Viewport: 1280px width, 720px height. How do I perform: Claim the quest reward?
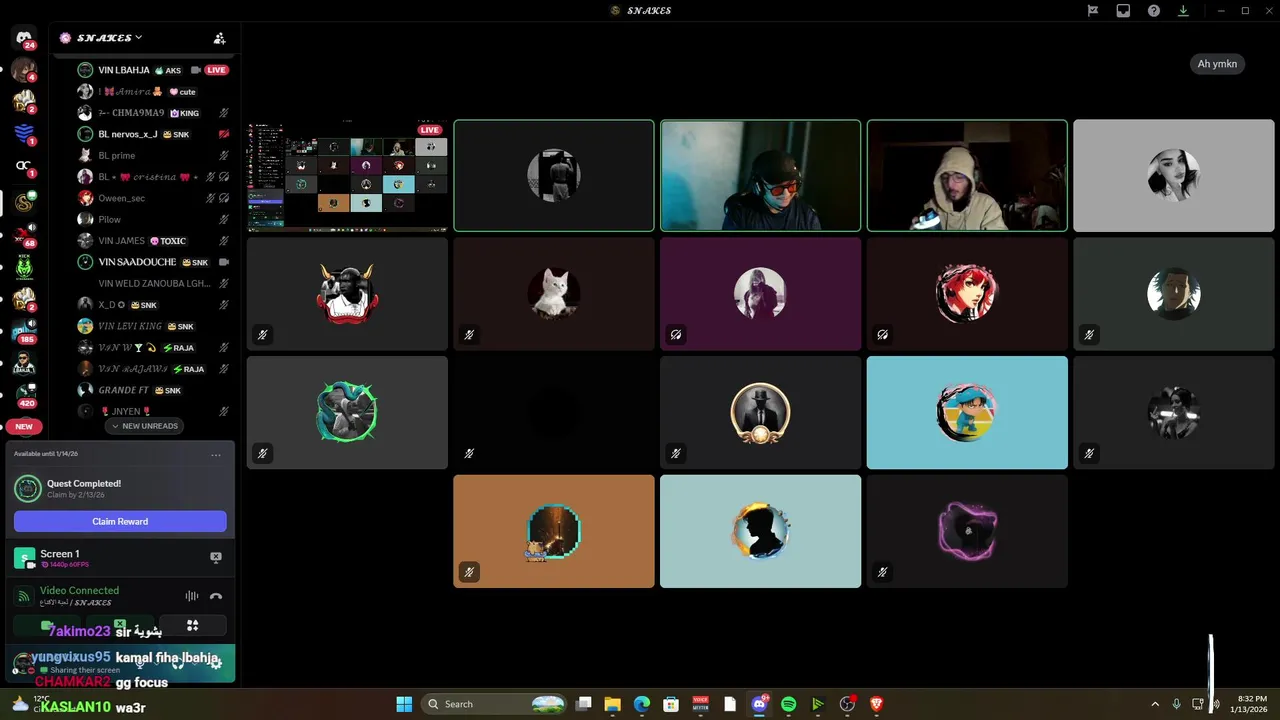tap(120, 521)
